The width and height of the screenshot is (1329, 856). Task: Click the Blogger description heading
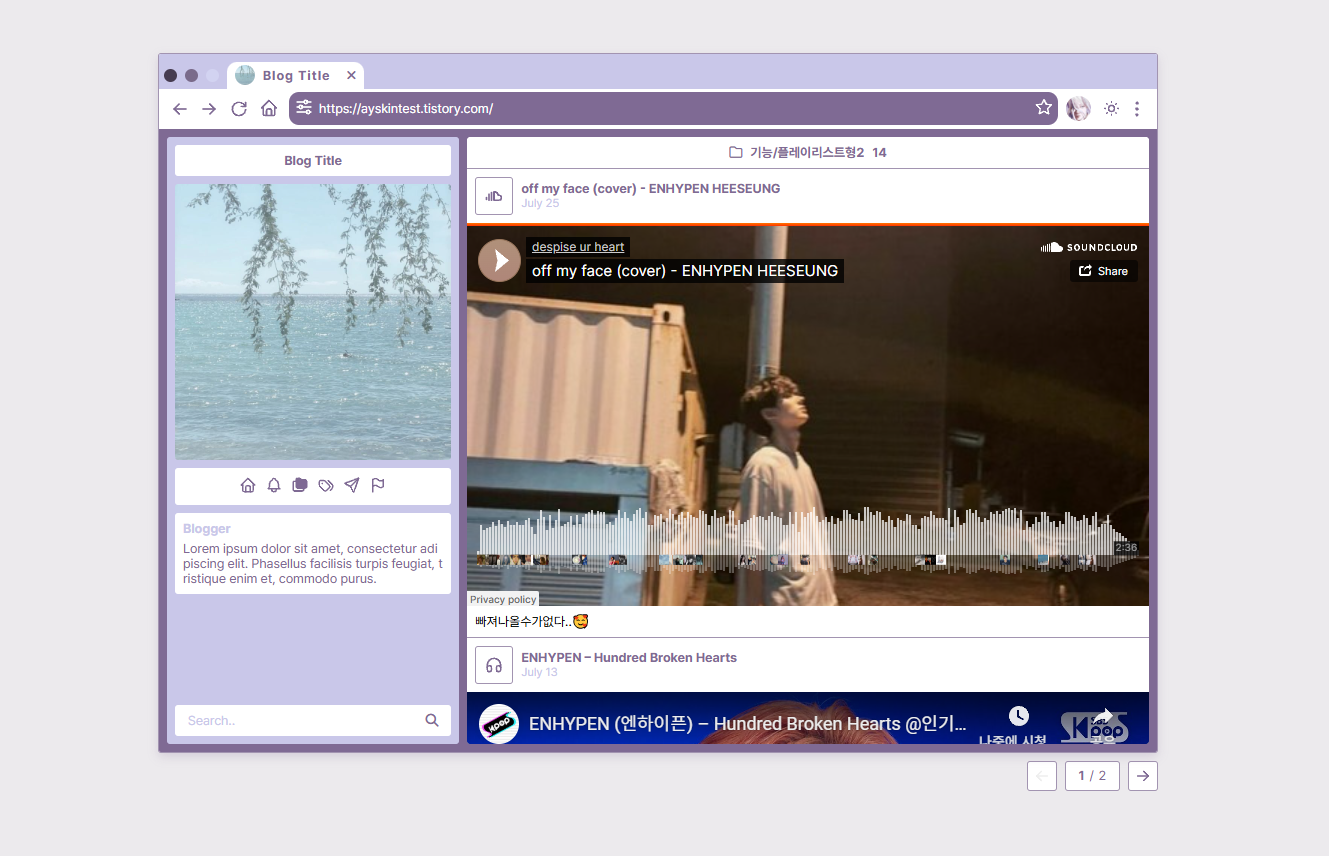click(207, 529)
